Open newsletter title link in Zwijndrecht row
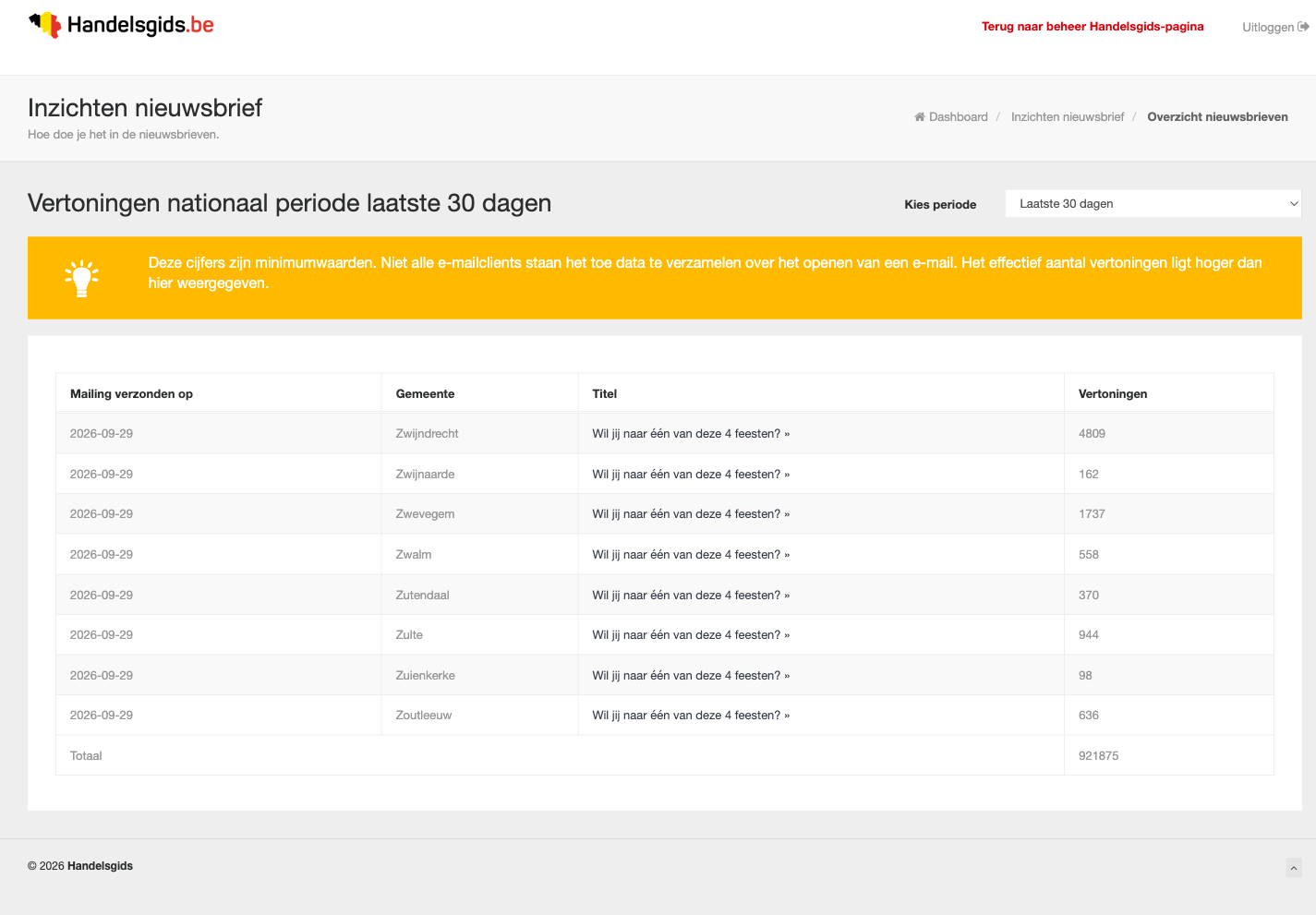1316x915 pixels. pos(691,434)
